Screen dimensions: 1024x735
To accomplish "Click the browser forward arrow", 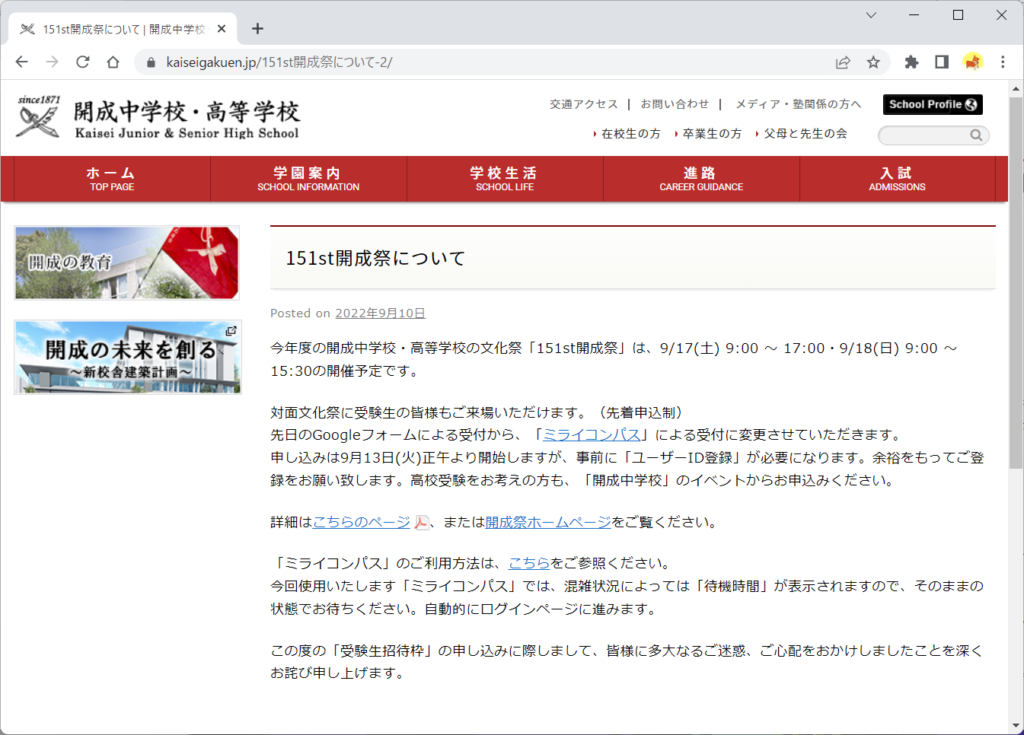I will click(52, 62).
